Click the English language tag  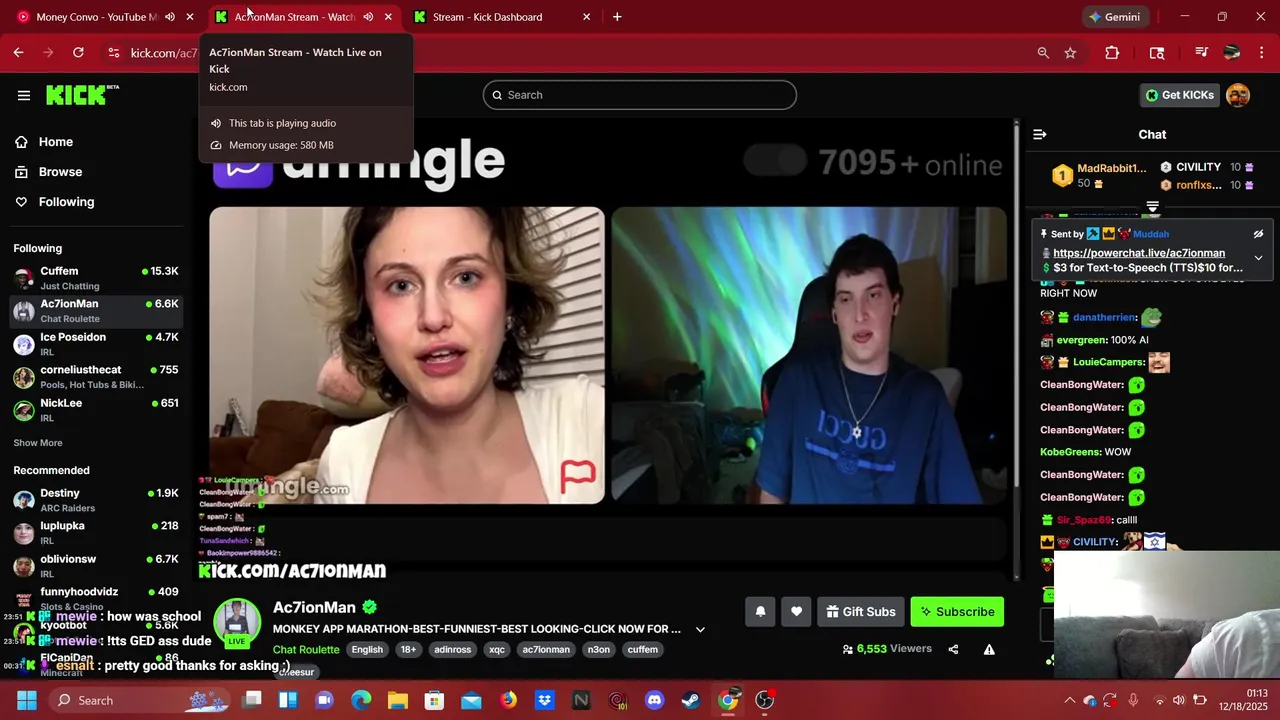click(x=367, y=650)
